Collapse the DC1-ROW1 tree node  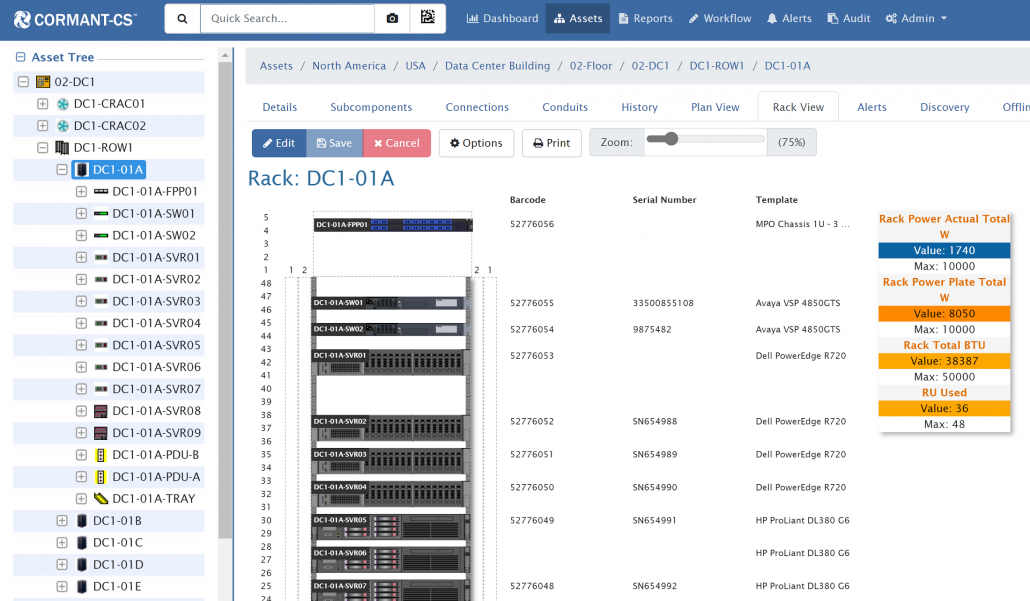[x=42, y=148]
